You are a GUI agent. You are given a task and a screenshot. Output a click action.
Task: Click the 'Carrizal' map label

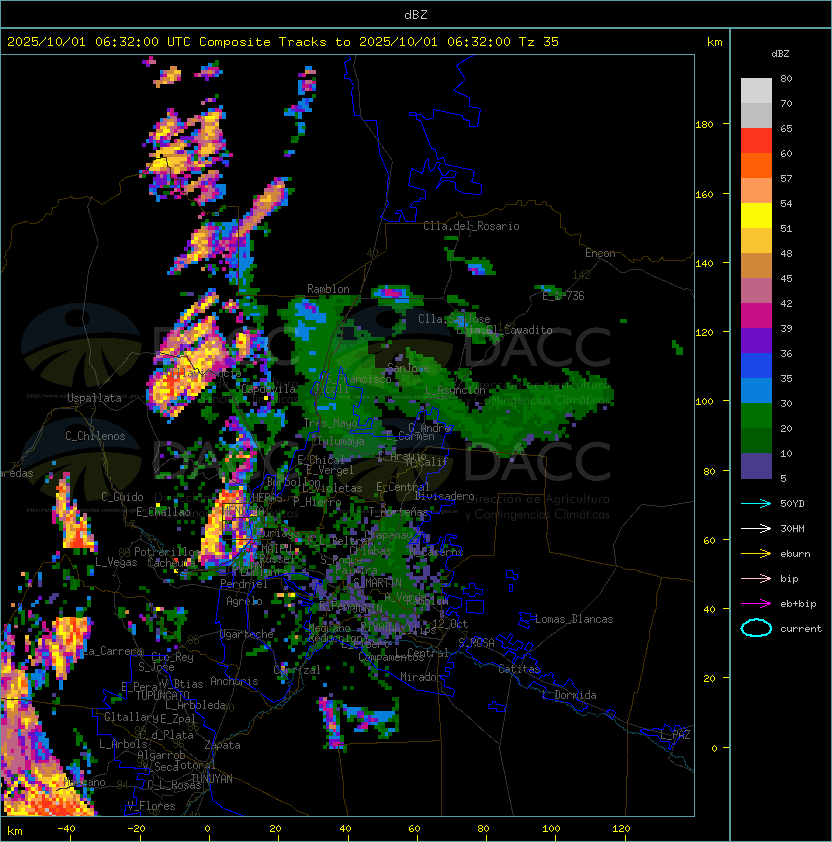coord(297,670)
